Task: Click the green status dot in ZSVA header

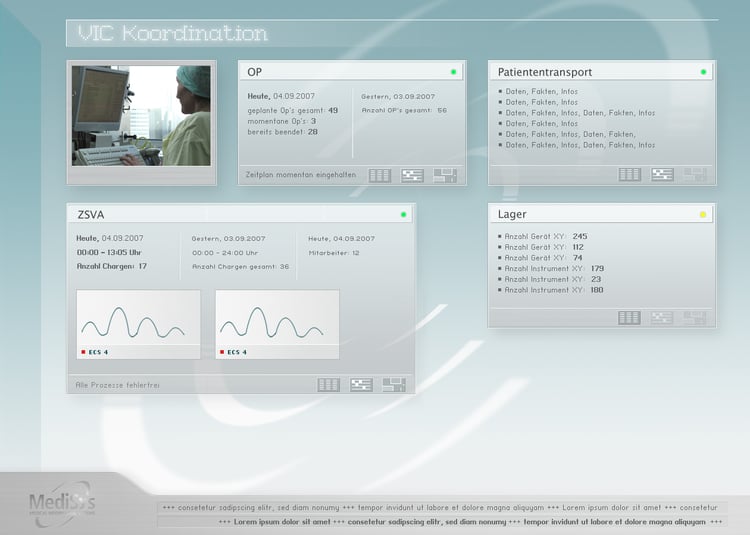Action: coord(403,215)
